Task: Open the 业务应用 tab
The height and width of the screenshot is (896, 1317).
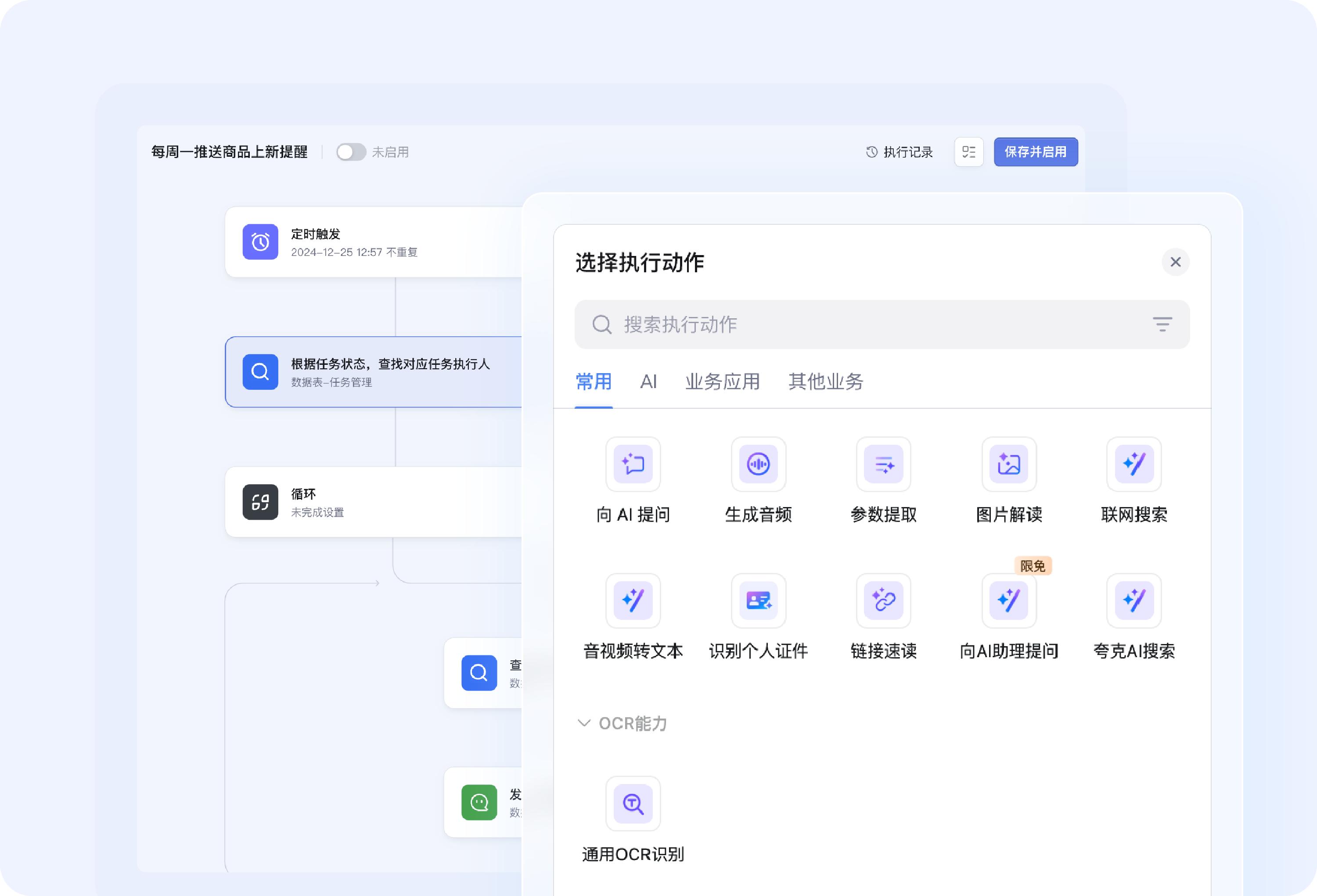Action: (722, 382)
